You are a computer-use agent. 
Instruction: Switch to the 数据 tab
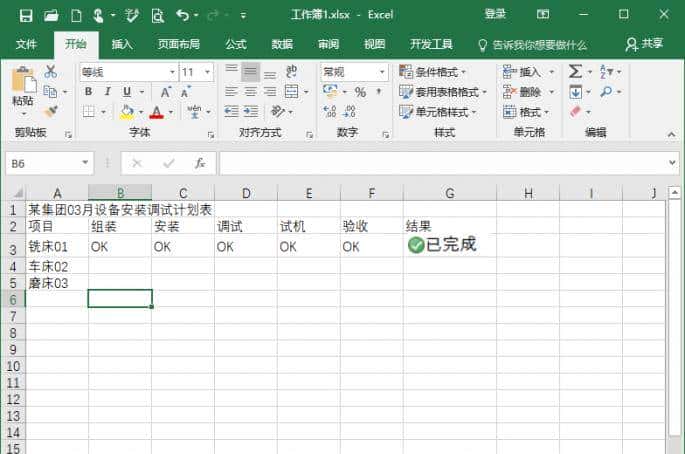point(282,44)
